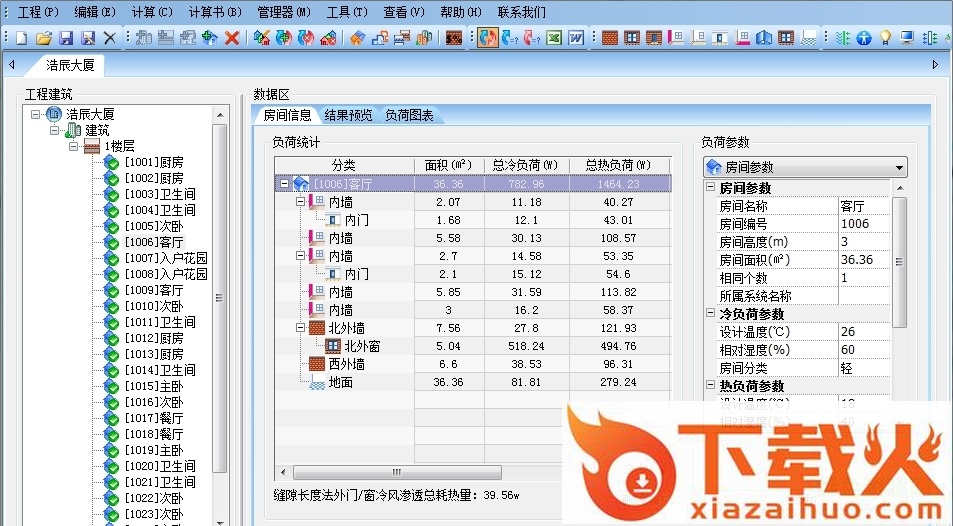Click the Word export toolbar icon
The width and height of the screenshot is (953, 526).
click(576, 38)
